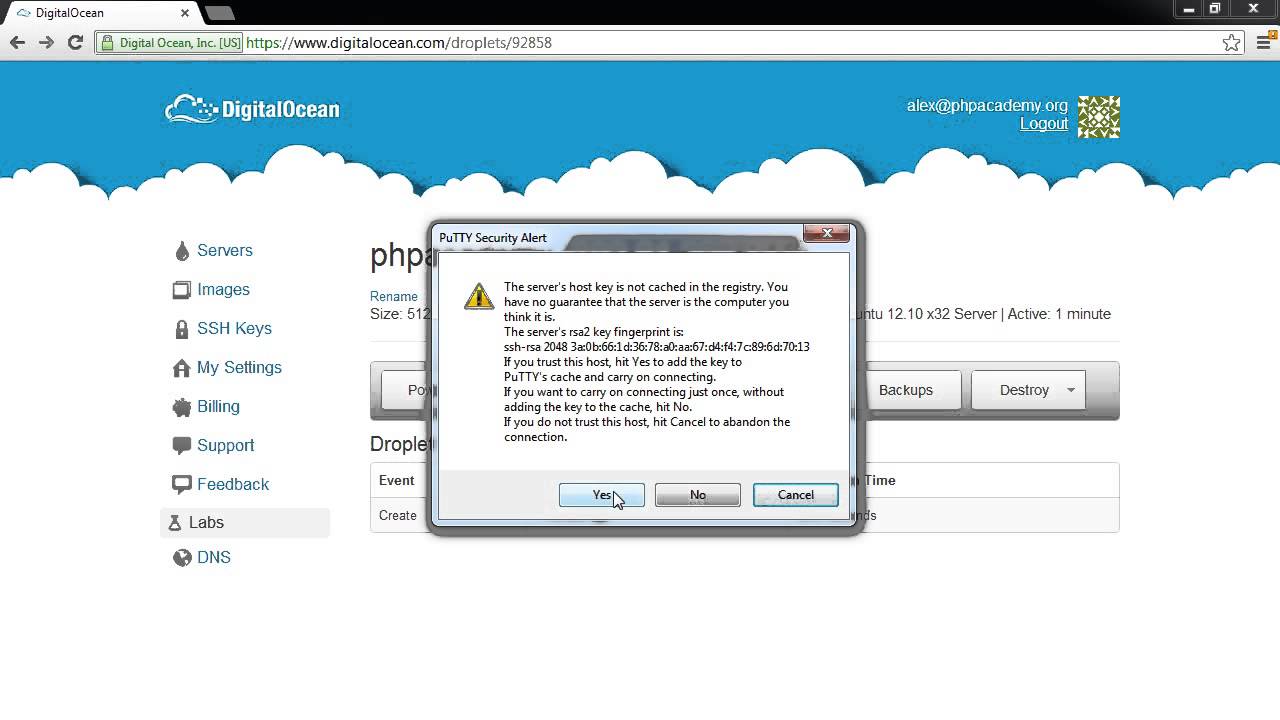Screen dimensions: 1280x720
Task: Open Feedback in the sidebar
Action: coord(233,484)
